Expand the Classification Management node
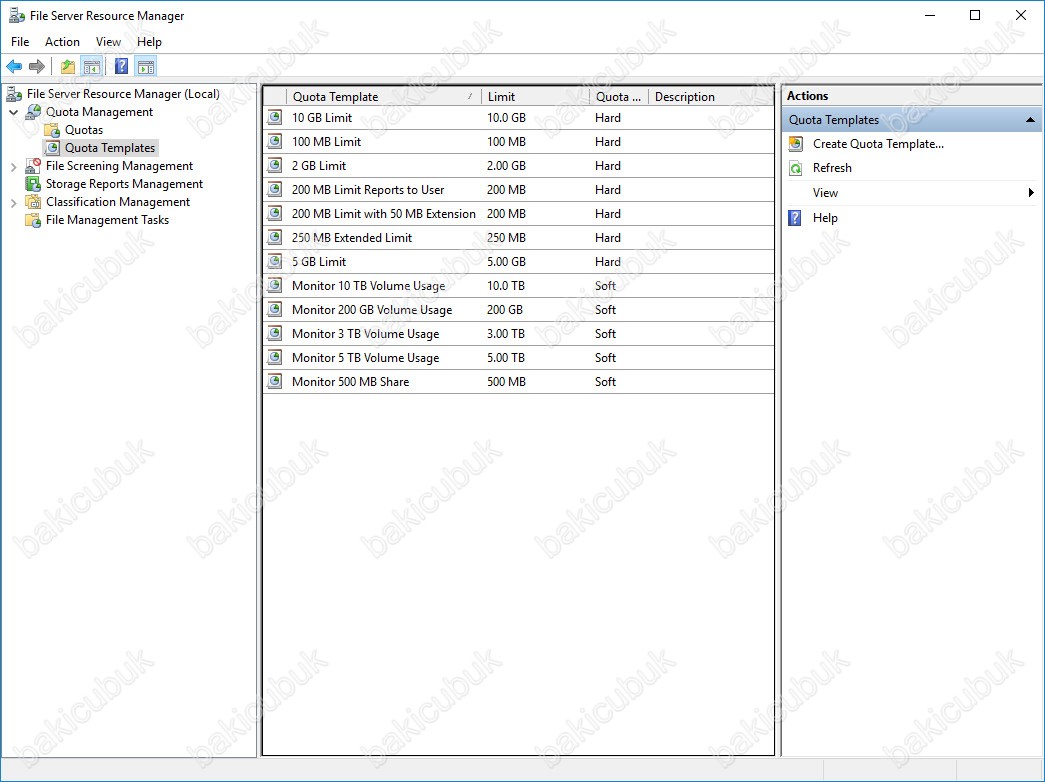The image size is (1045, 782). coord(13,203)
